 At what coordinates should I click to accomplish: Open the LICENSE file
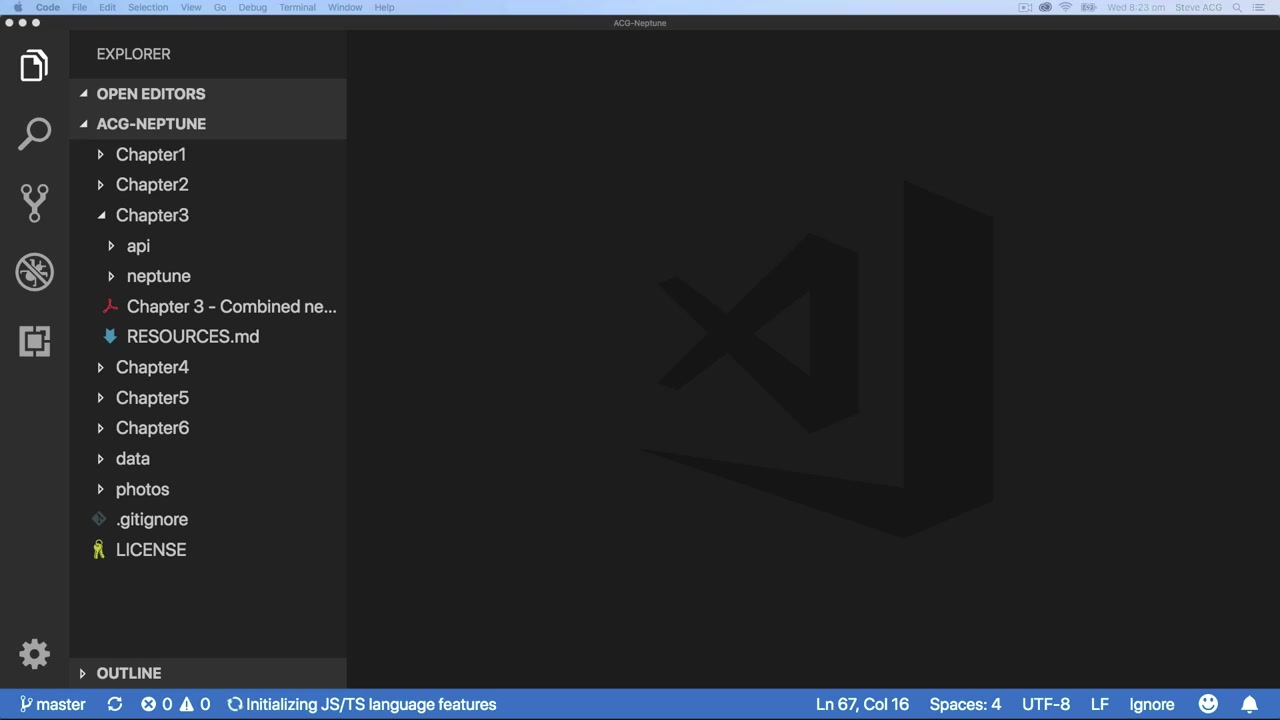coord(208,550)
